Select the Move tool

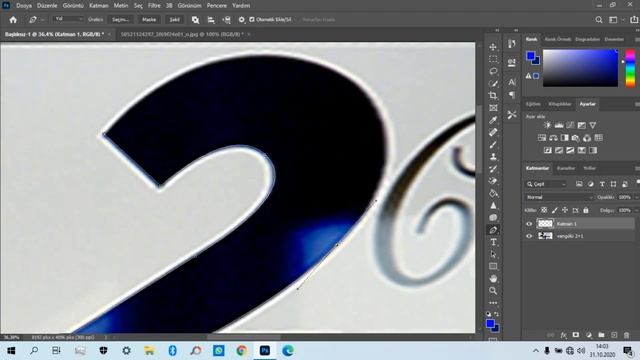[x=493, y=47]
